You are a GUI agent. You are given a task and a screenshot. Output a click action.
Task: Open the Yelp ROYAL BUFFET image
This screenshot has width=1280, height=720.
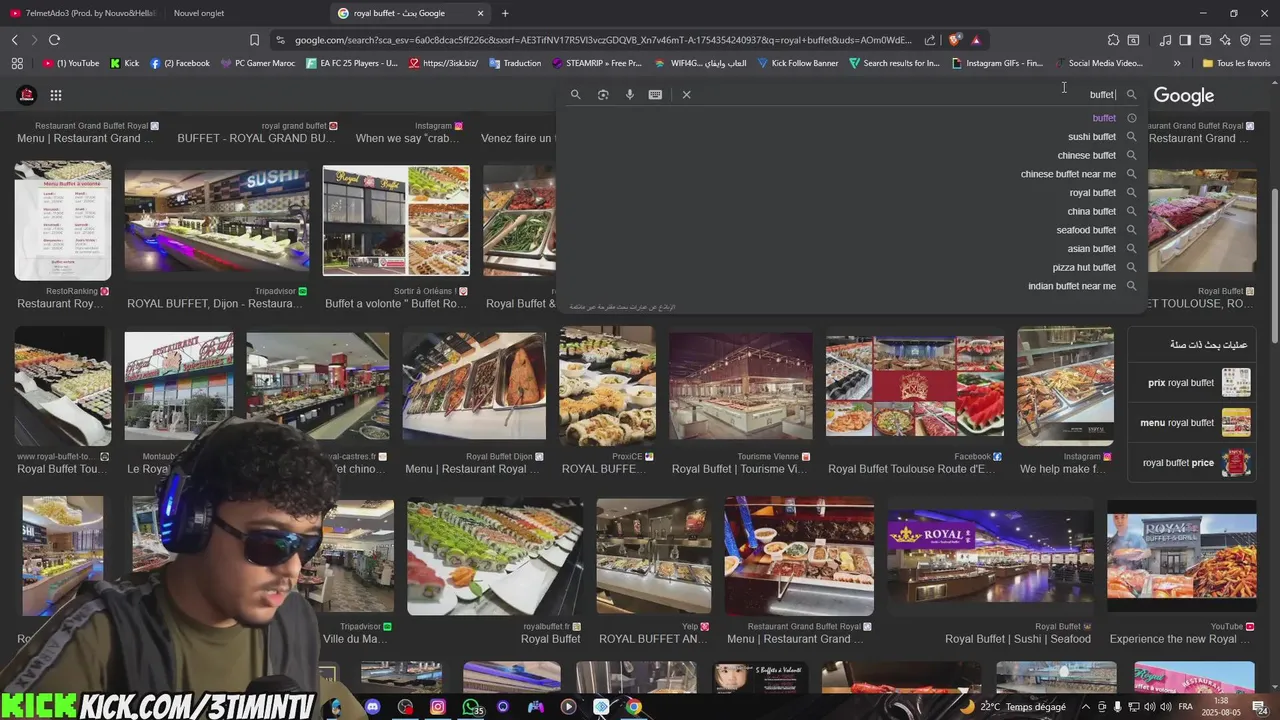click(654, 557)
